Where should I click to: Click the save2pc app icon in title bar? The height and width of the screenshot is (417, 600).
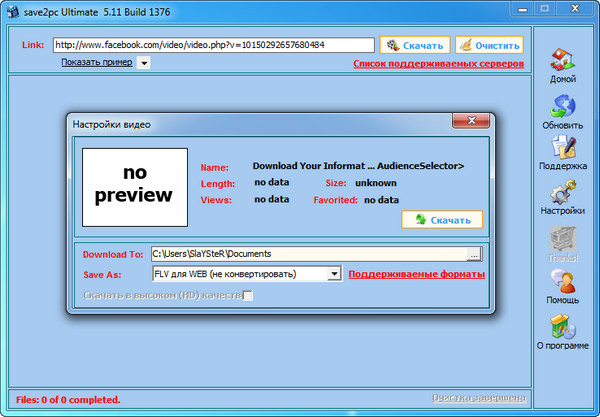(12, 12)
